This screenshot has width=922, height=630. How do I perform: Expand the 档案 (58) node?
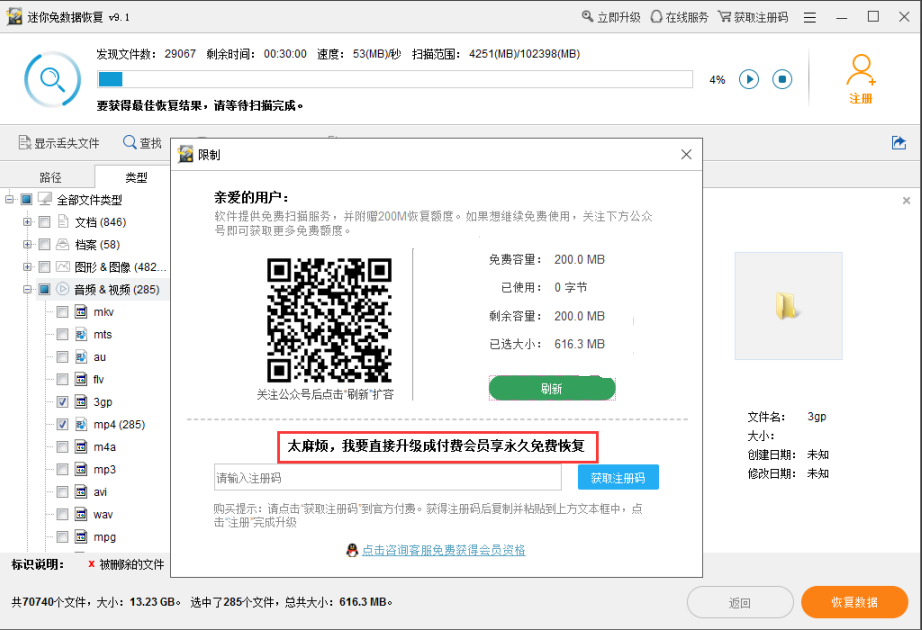point(27,244)
